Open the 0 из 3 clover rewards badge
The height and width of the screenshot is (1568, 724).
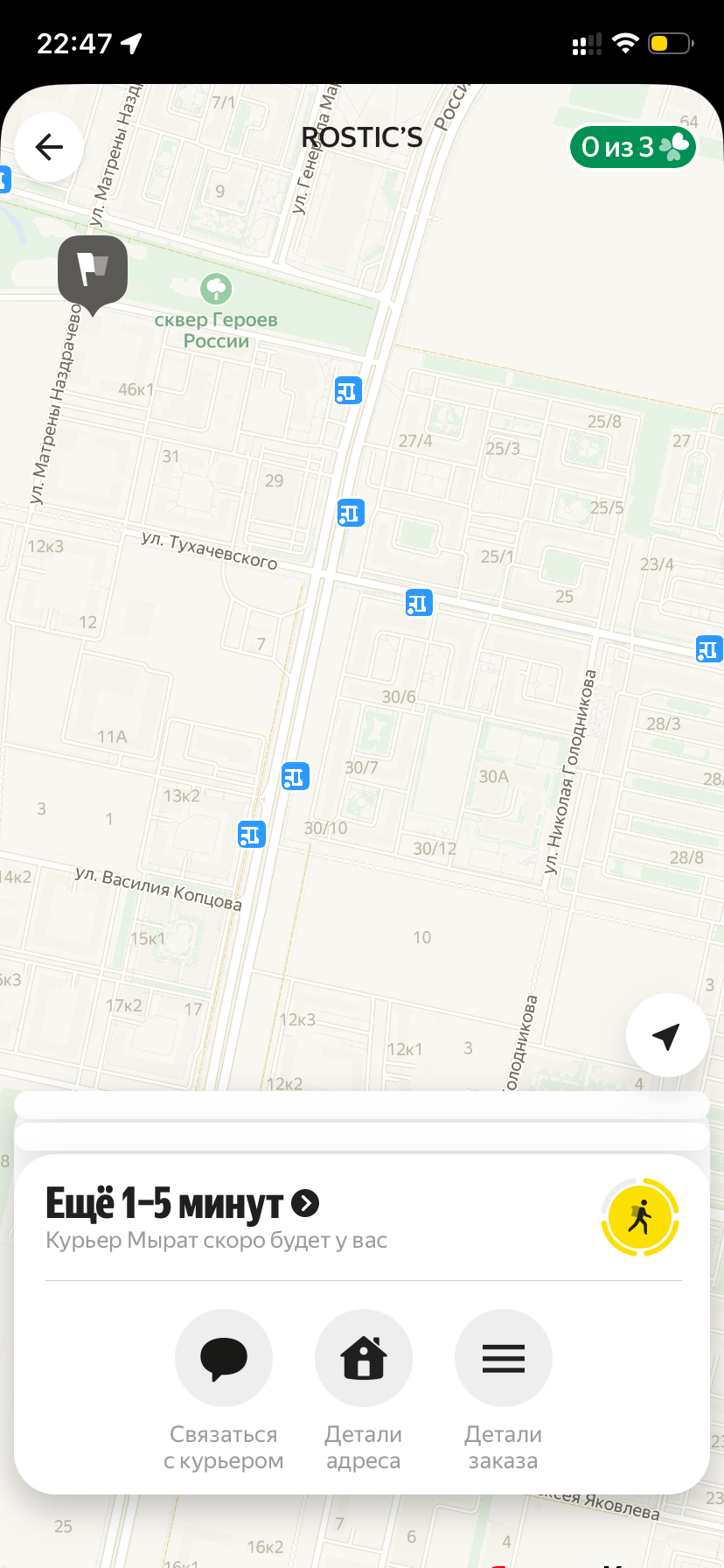pos(633,147)
